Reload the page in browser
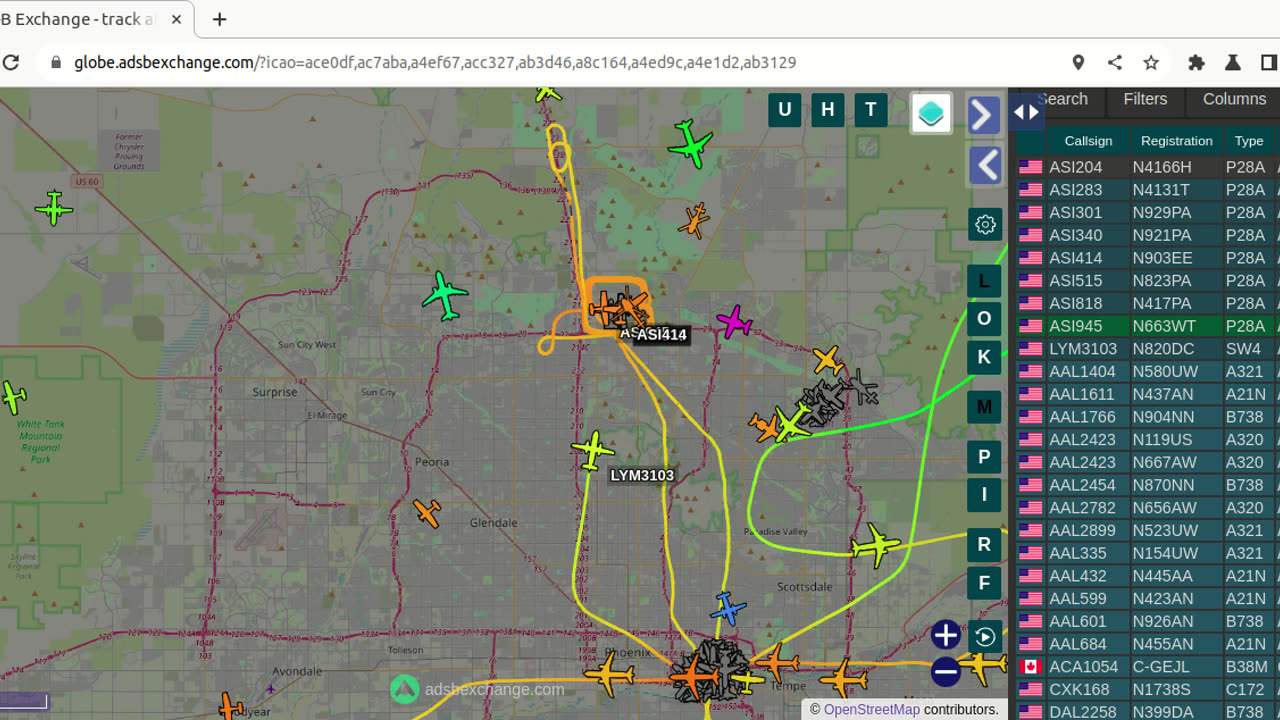This screenshot has height=720, width=1280. point(11,62)
